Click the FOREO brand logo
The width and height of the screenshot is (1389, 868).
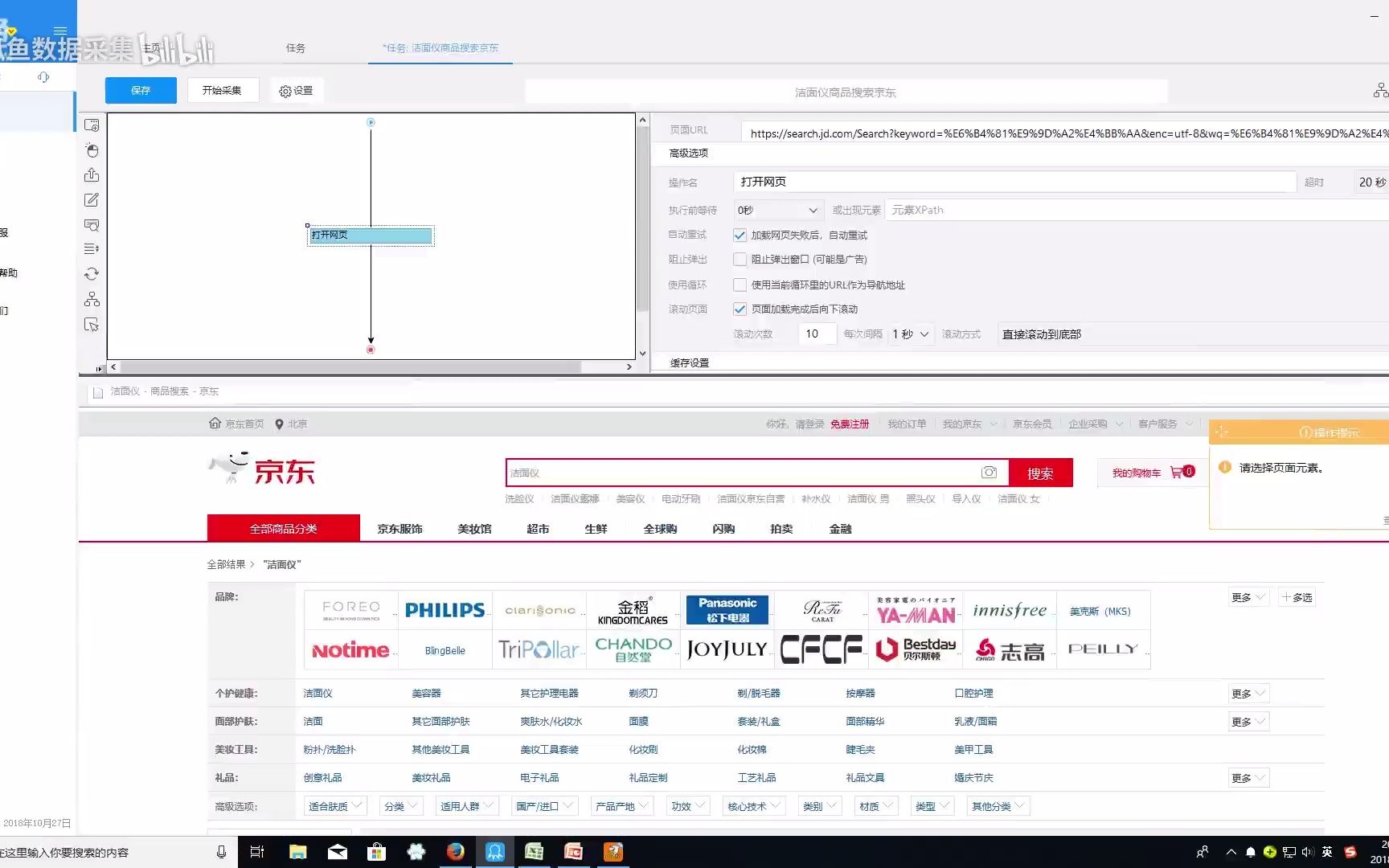pyautogui.click(x=350, y=610)
